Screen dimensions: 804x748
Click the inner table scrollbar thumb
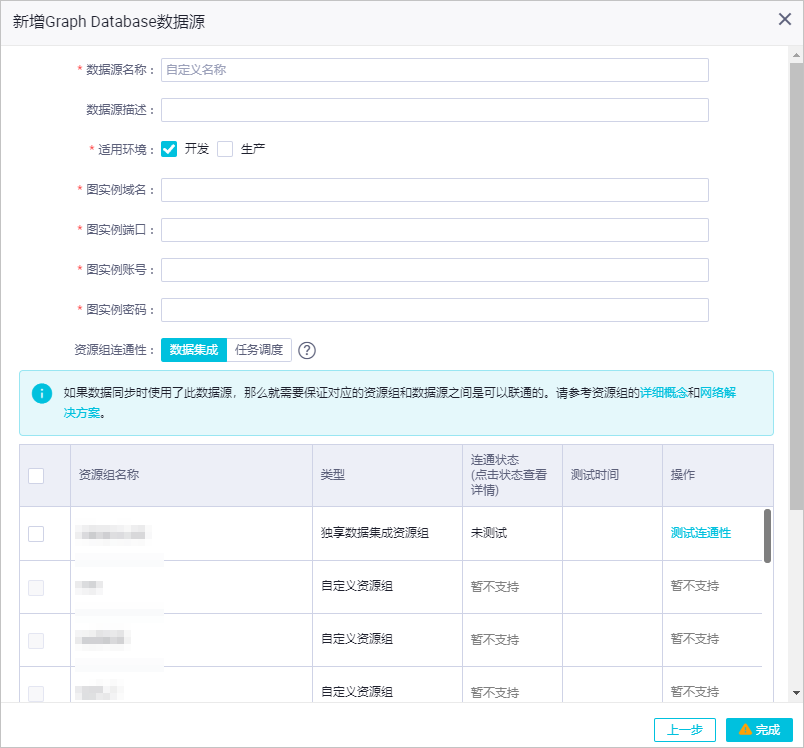(767, 536)
